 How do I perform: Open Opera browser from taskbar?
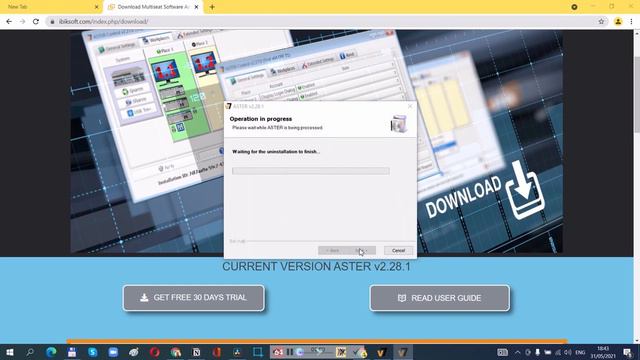(155, 352)
